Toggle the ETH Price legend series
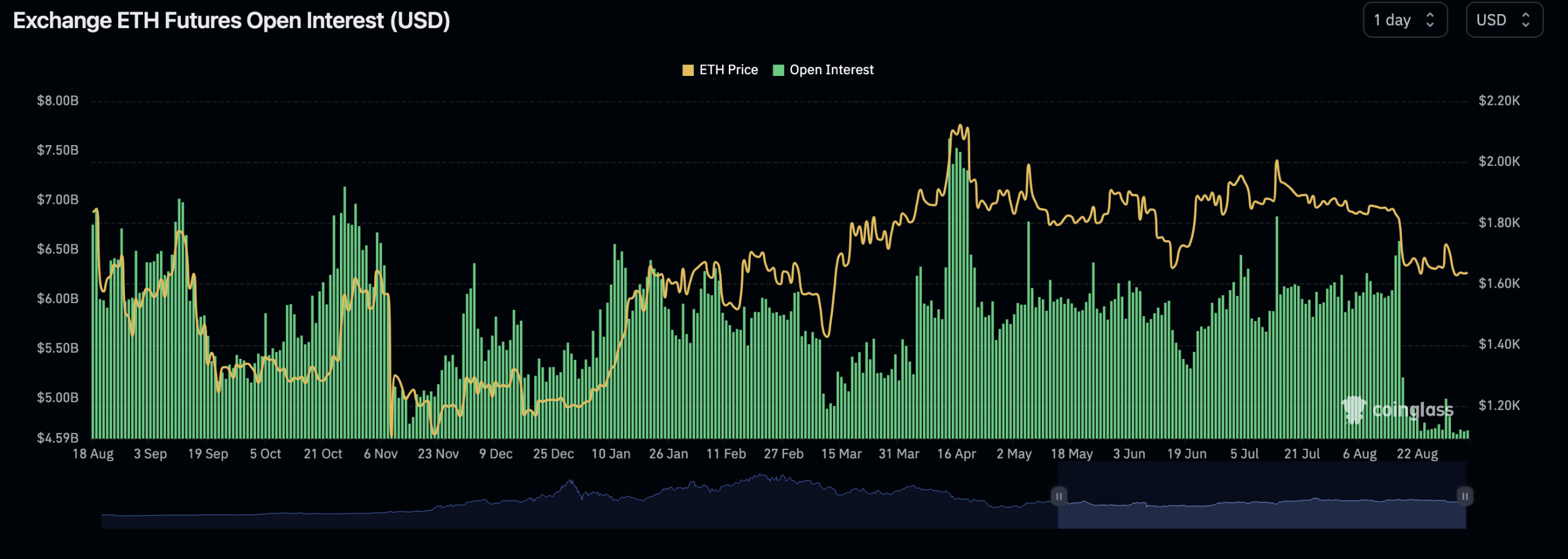Viewport: 1568px width, 559px height. (x=728, y=70)
